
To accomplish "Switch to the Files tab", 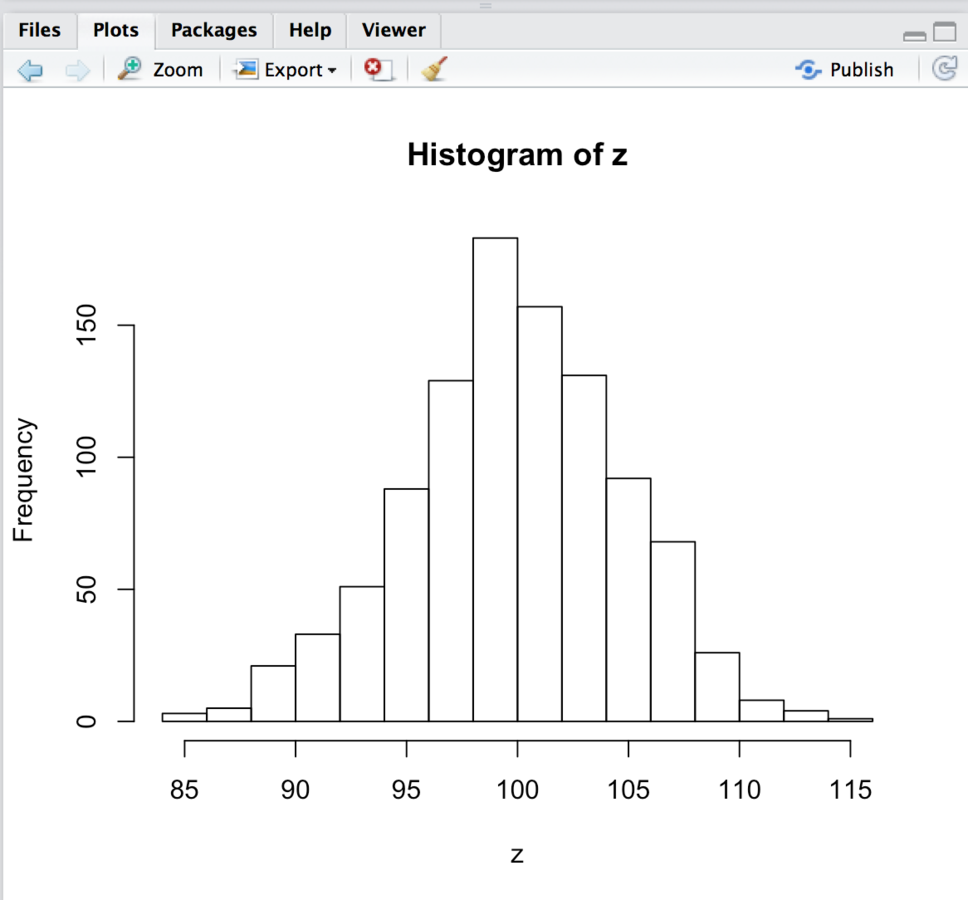I will pyautogui.click(x=40, y=30).
